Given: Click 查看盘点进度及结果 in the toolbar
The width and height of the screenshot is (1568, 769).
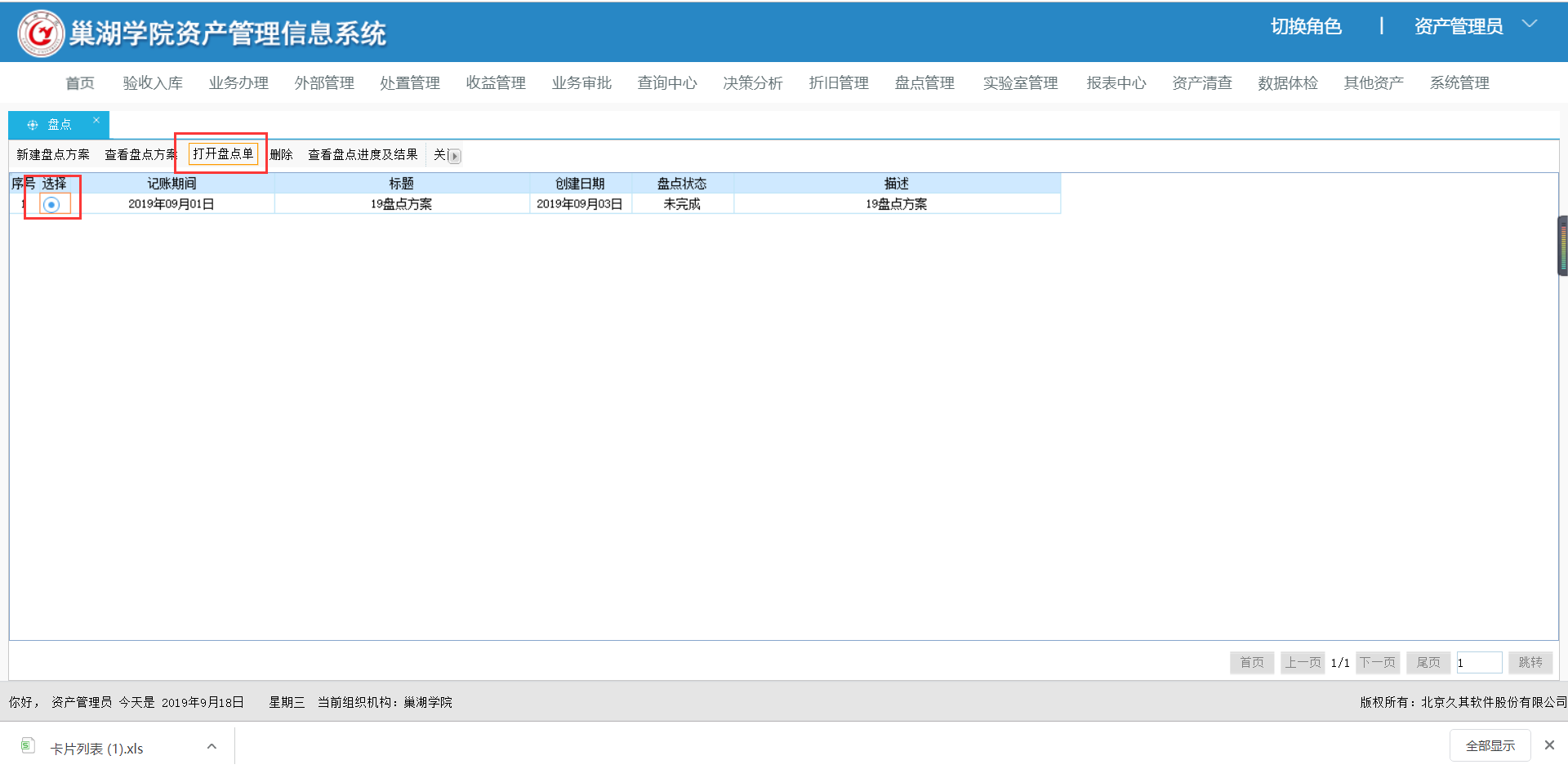Looking at the screenshot, I should (x=363, y=154).
